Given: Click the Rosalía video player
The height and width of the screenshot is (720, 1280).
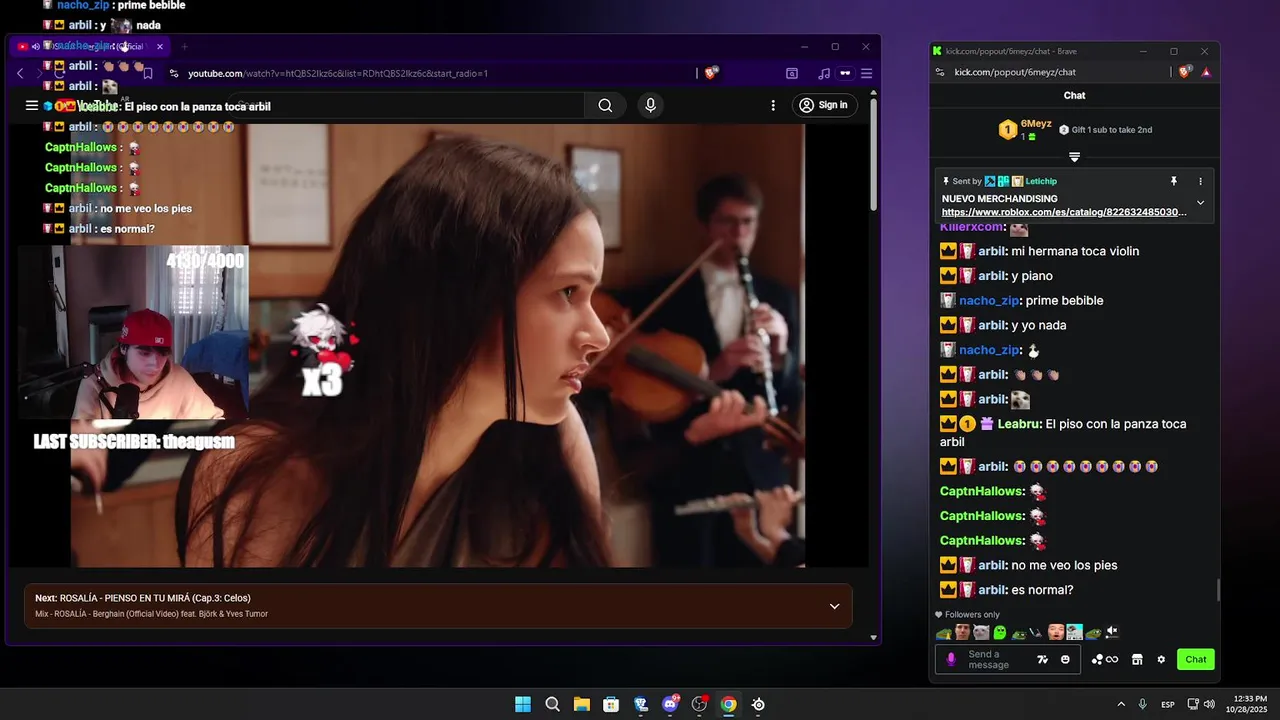Looking at the screenshot, I should point(438,345).
